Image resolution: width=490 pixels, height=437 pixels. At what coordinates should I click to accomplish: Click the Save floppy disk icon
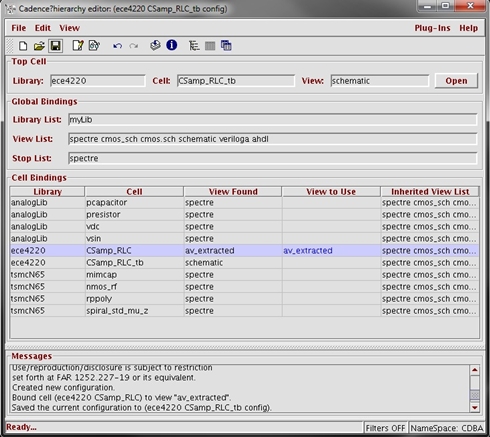(x=56, y=46)
